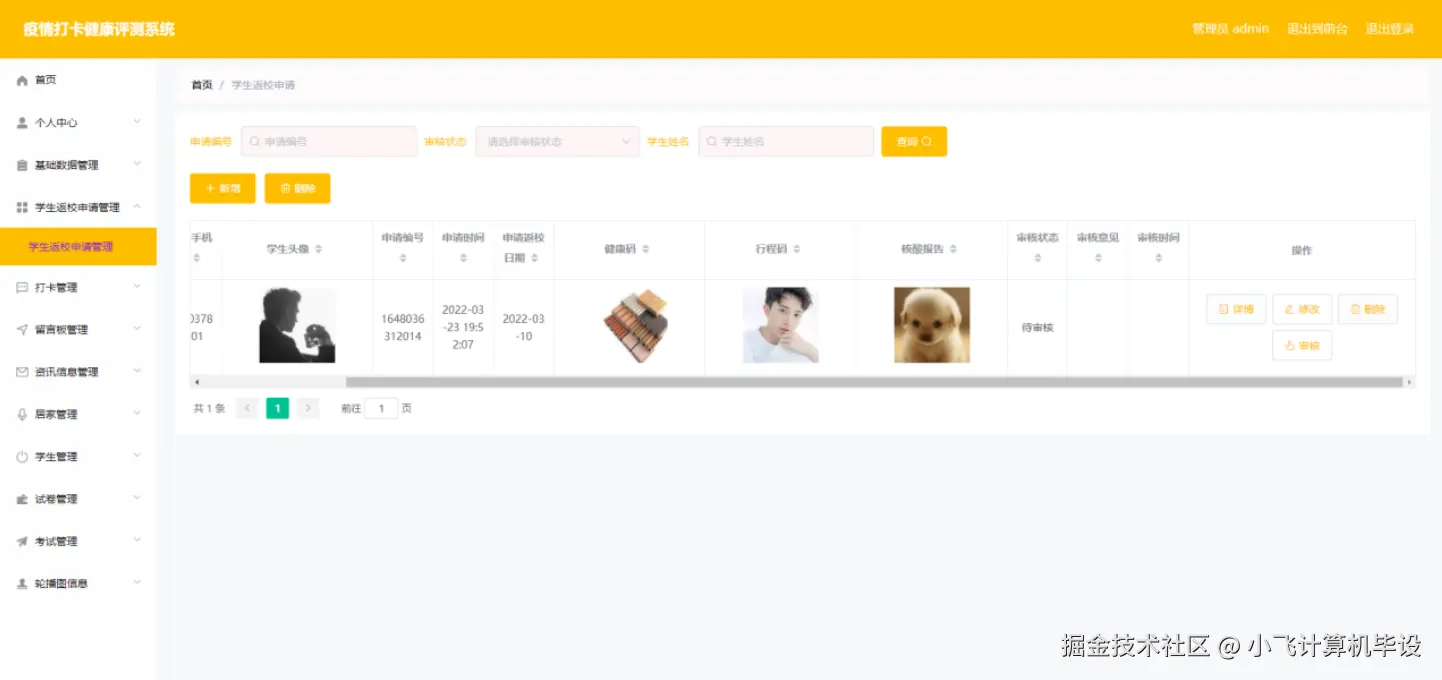Click the home icon beside 首页 in sidebar

pos(22,80)
